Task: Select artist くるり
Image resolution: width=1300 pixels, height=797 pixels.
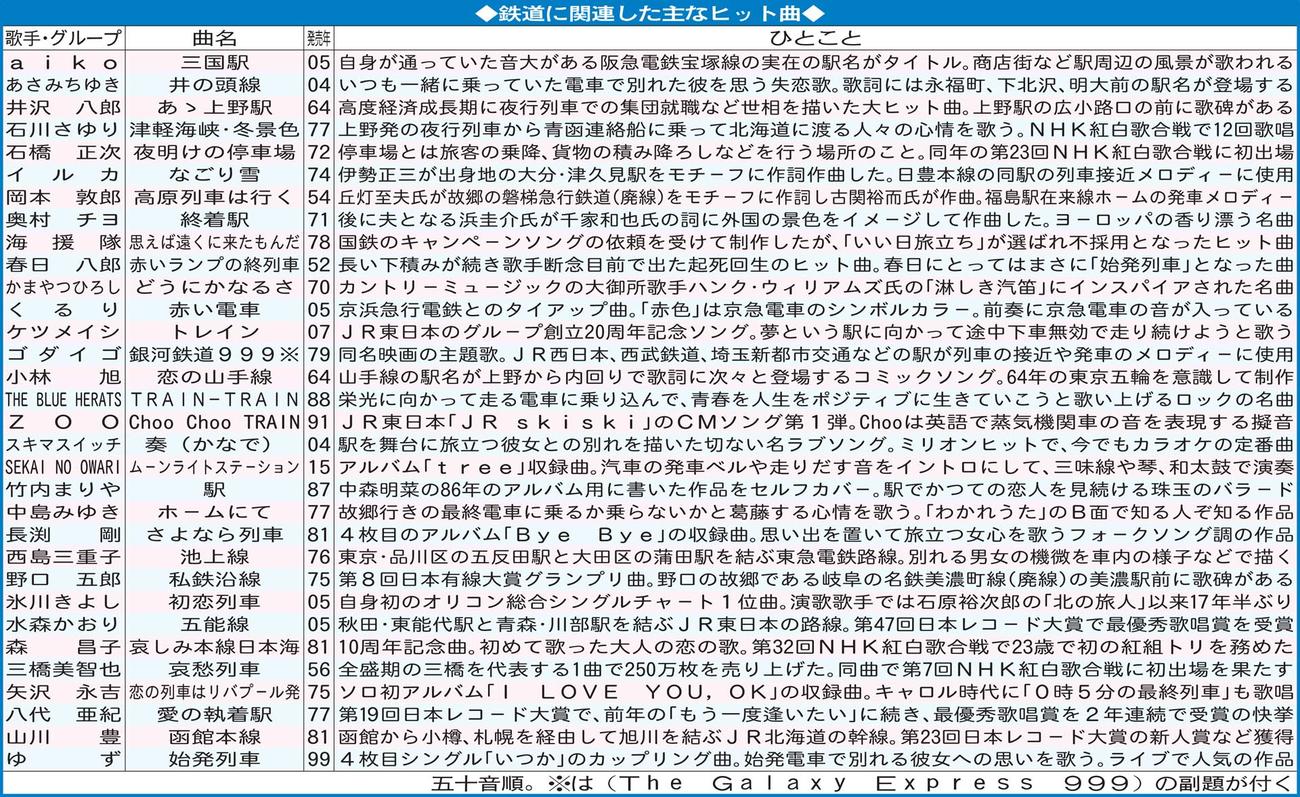Action: coord(63,309)
